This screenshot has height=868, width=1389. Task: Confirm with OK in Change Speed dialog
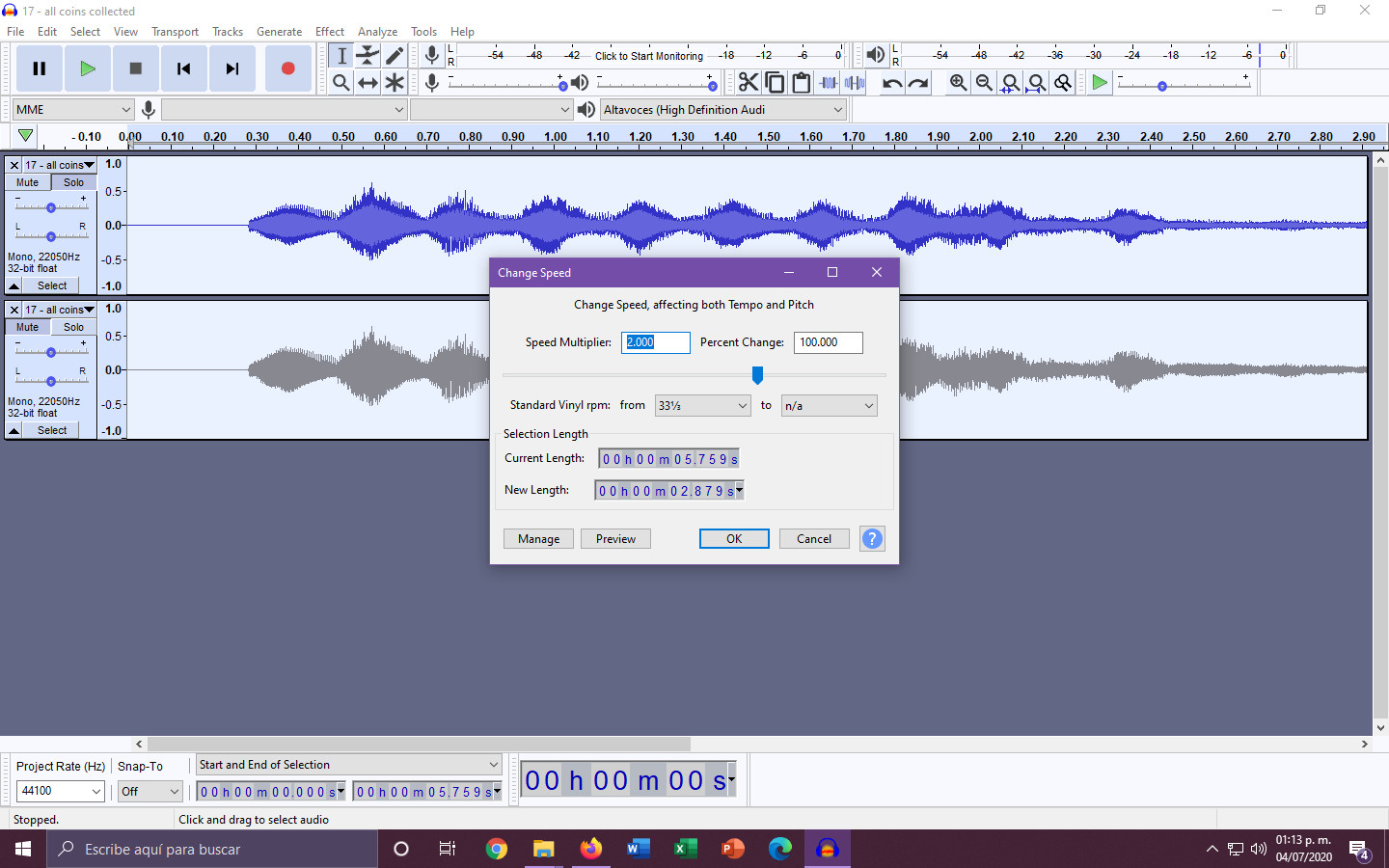coord(734,538)
